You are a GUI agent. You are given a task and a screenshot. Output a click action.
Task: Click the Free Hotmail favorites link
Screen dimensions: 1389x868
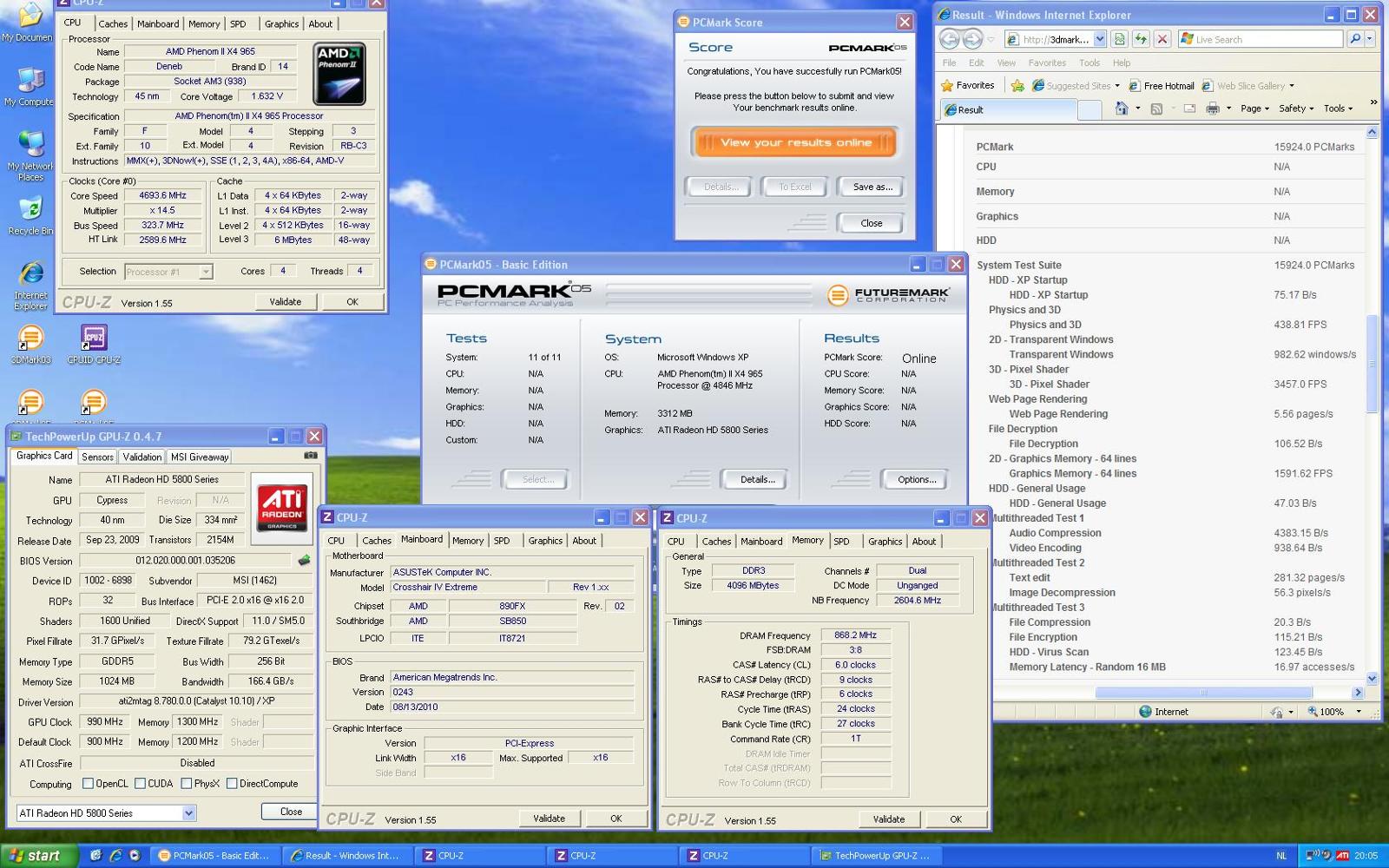point(1162,86)
